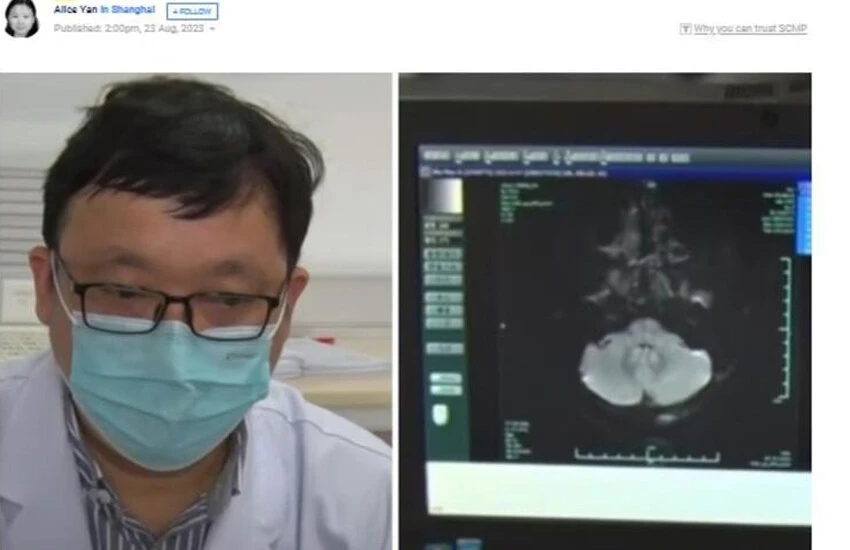This screenshot has height=550, width=850.
Task: Open the 'Why you can trust SCMP' link
Action: click(750, 29)
